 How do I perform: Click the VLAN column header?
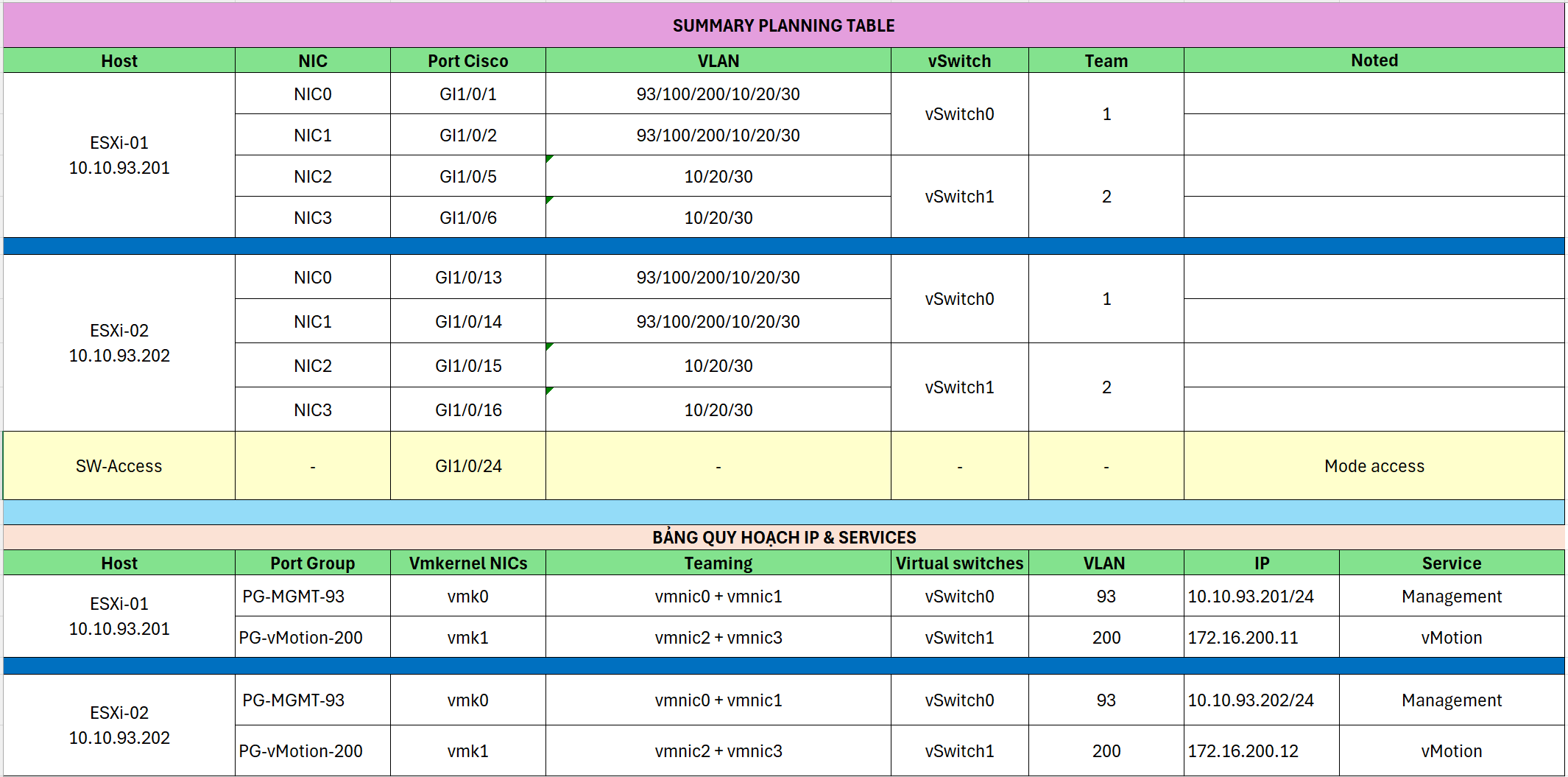click(x=718, y=60)
